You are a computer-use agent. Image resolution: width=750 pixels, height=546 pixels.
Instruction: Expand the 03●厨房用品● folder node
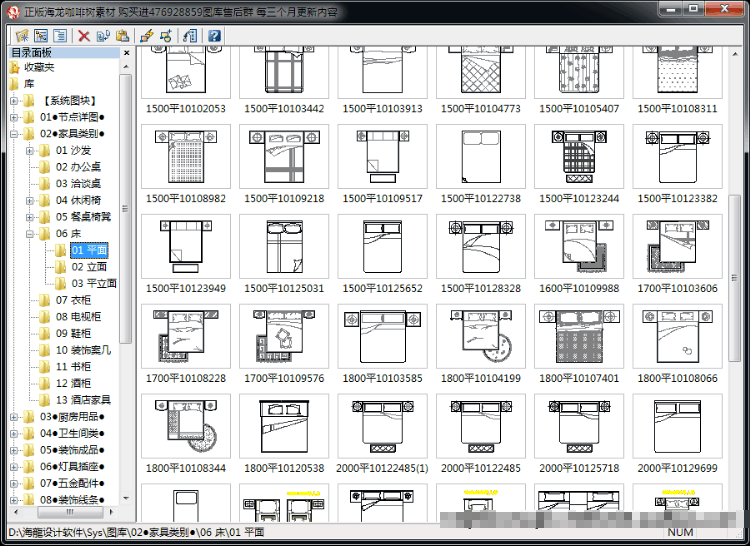tap(14, 417)
